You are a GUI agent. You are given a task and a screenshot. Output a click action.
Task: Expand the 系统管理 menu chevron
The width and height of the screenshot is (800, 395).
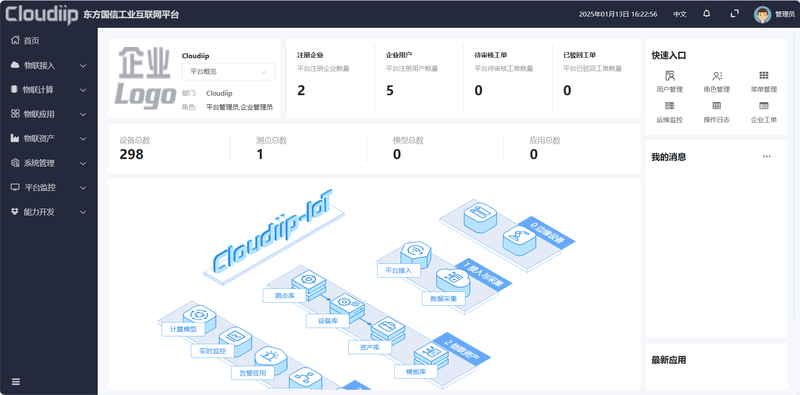(83, 163)
